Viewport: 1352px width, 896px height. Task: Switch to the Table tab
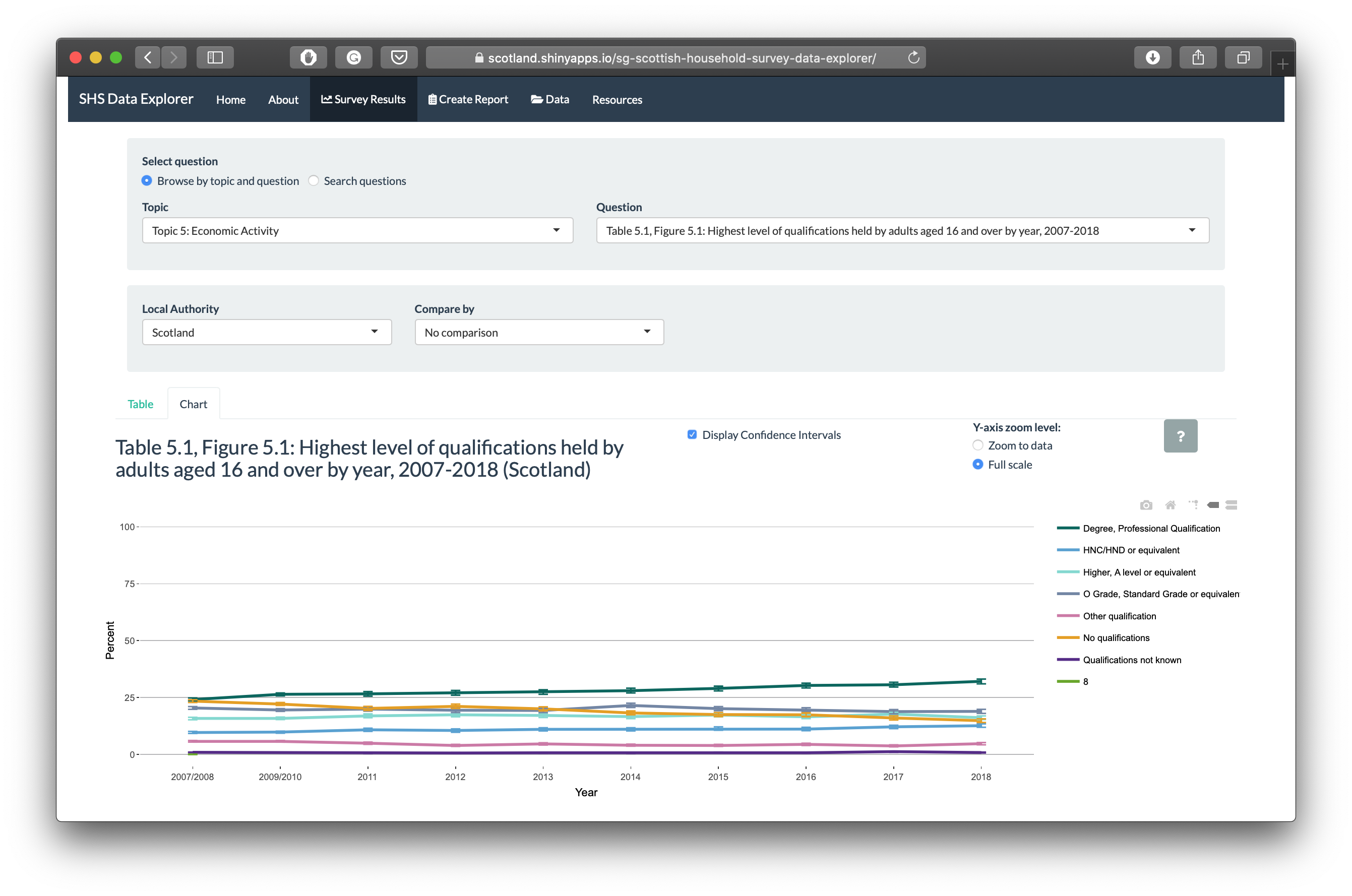pos(140,404)
